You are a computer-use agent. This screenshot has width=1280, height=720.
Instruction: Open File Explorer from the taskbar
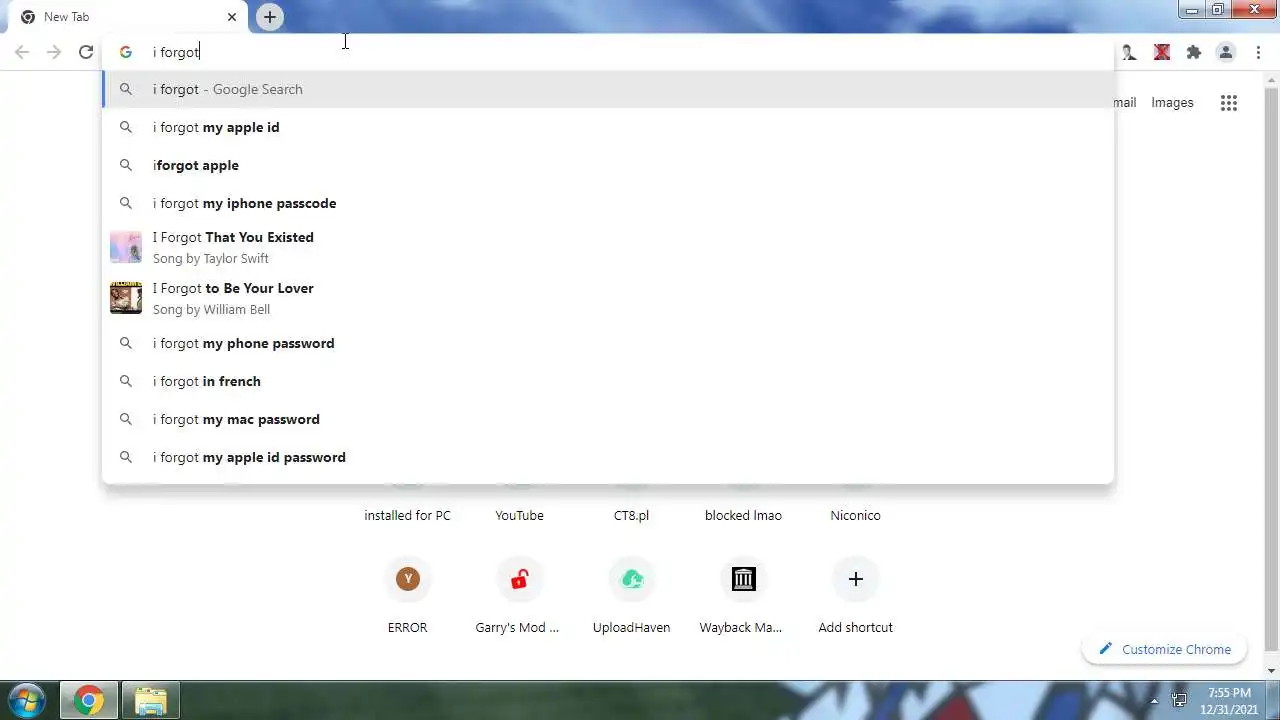point(150,701)
